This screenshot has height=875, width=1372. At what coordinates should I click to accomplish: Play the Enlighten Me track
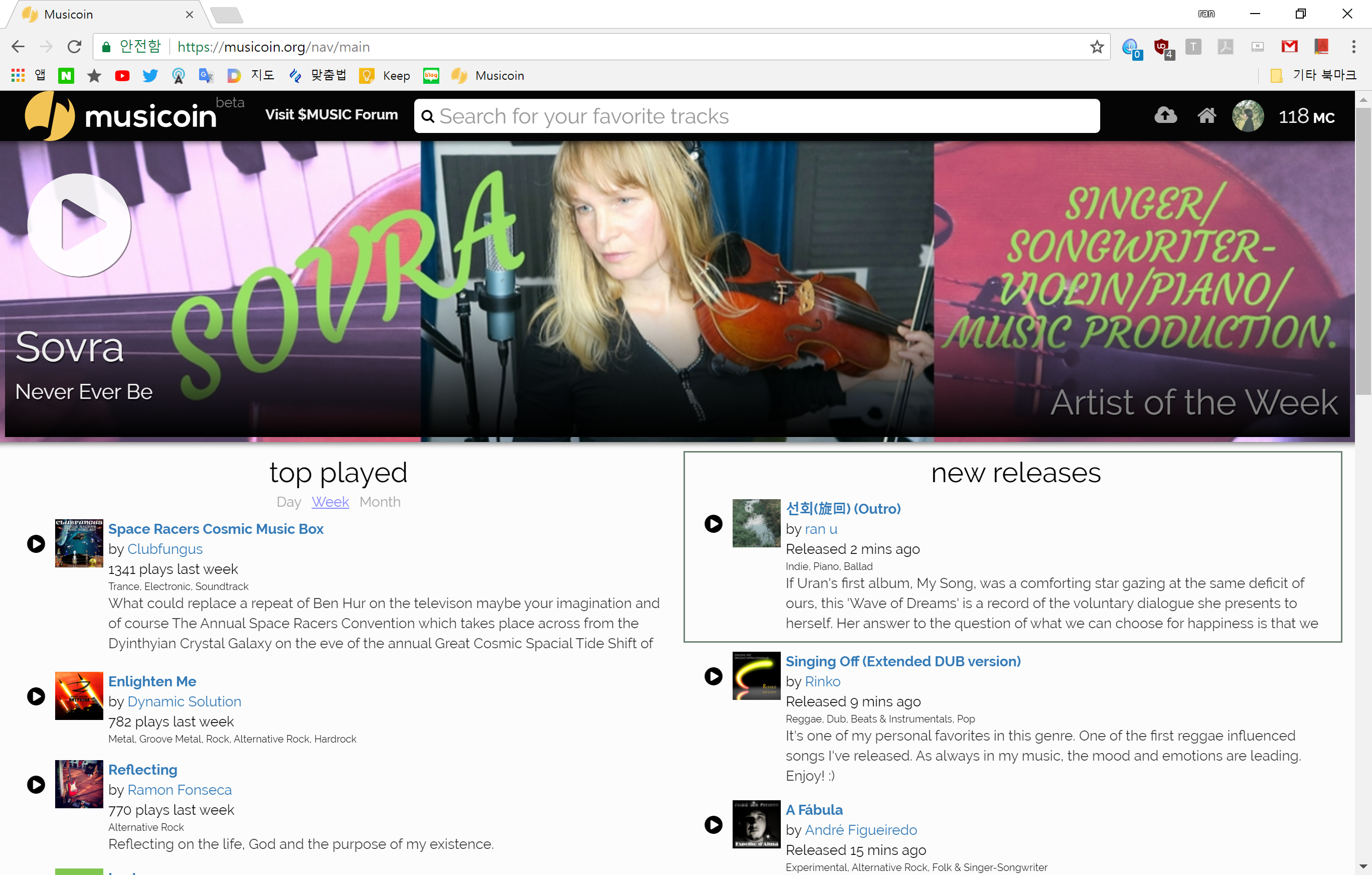click(x=36, y=696)
